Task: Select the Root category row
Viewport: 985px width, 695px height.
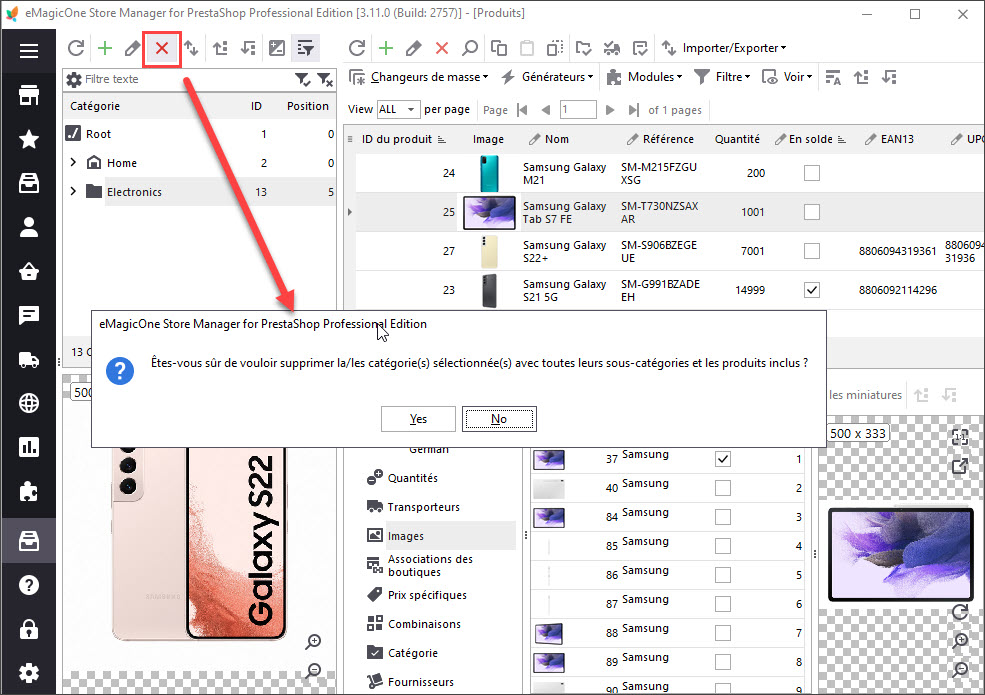Action: [x=200, y=134]
